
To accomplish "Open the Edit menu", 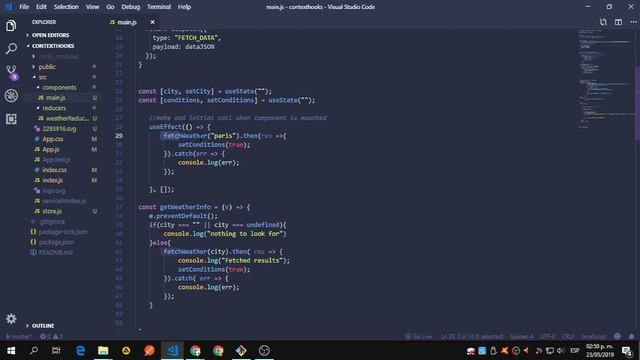I will point(41,7).
